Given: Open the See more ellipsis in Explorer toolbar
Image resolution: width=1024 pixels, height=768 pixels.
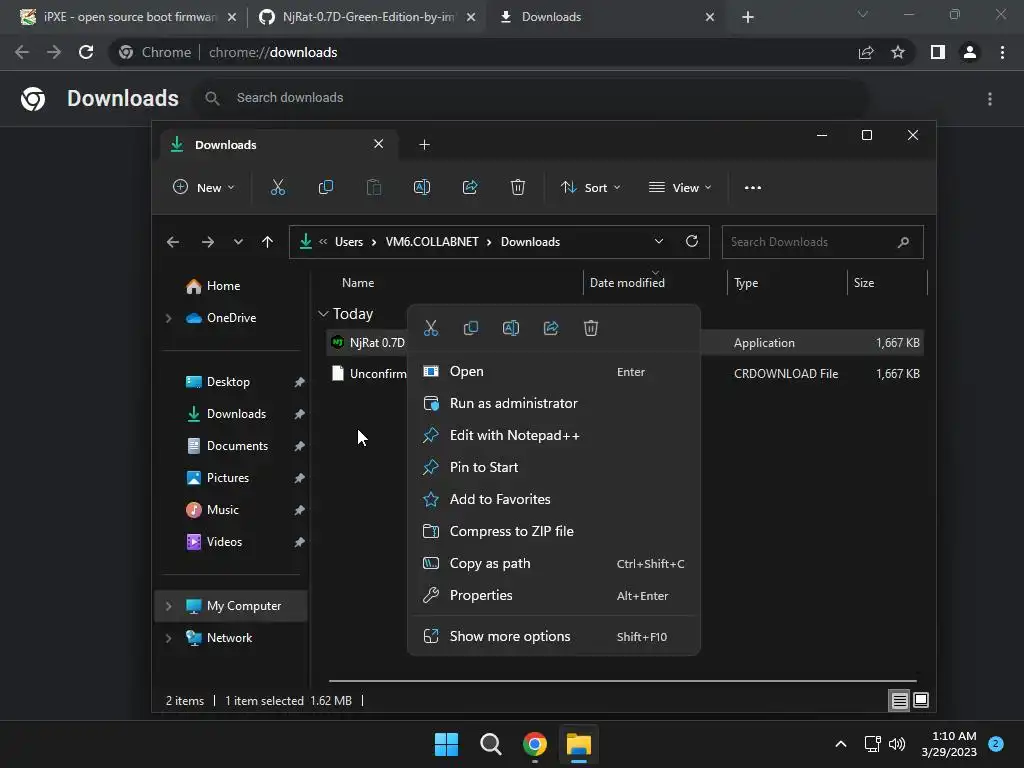Looking at the screenshot, I should tap(753, 187).
